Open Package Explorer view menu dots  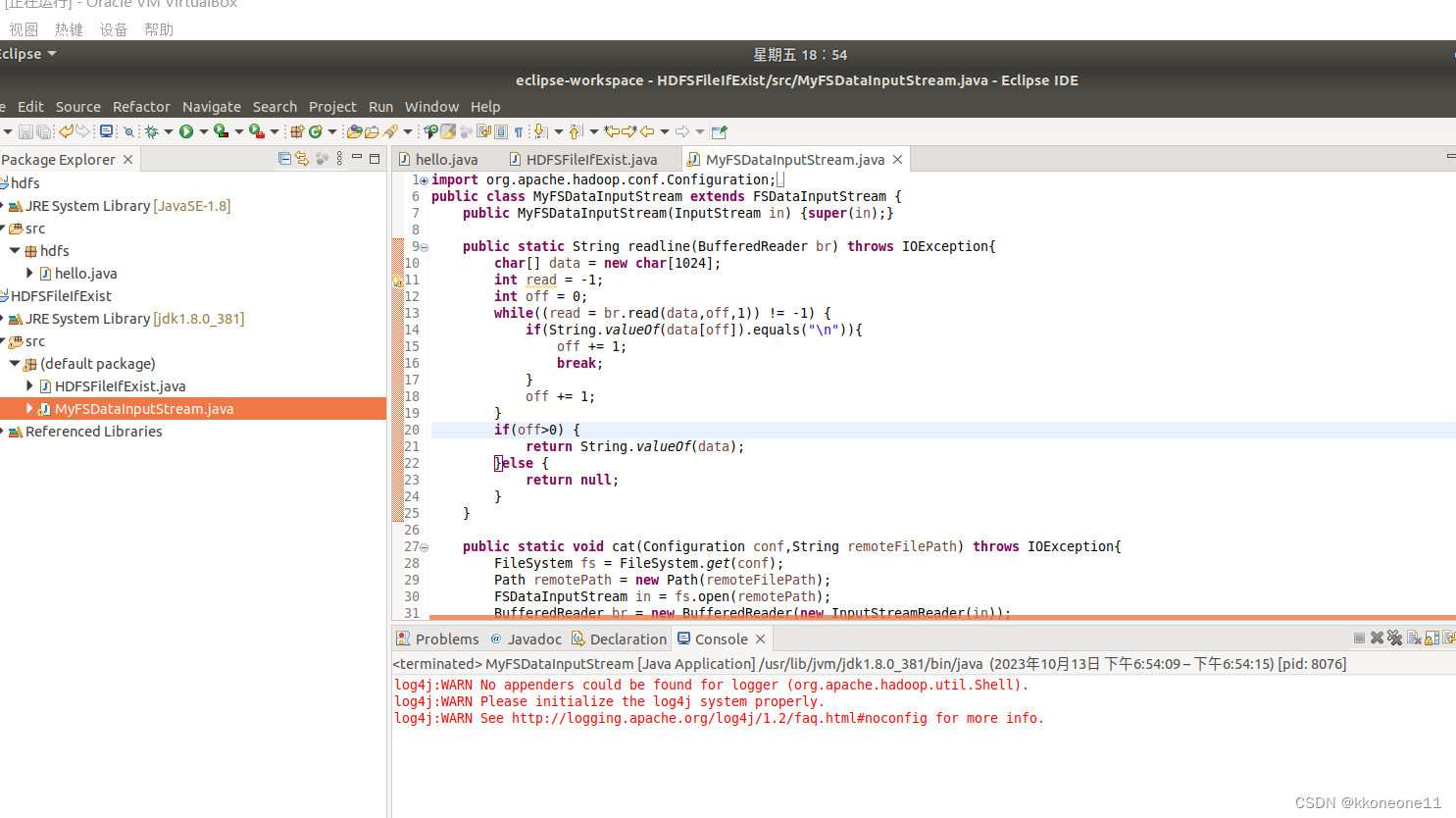click(x=339, y=159)
